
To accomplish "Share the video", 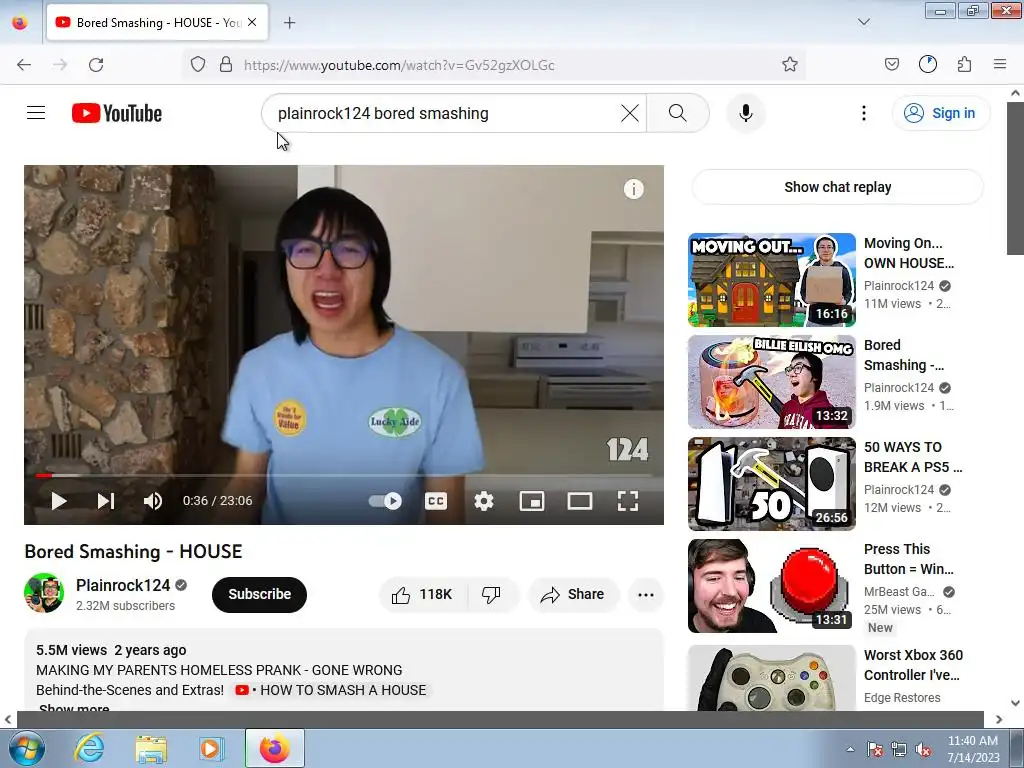I will (572, 594).
